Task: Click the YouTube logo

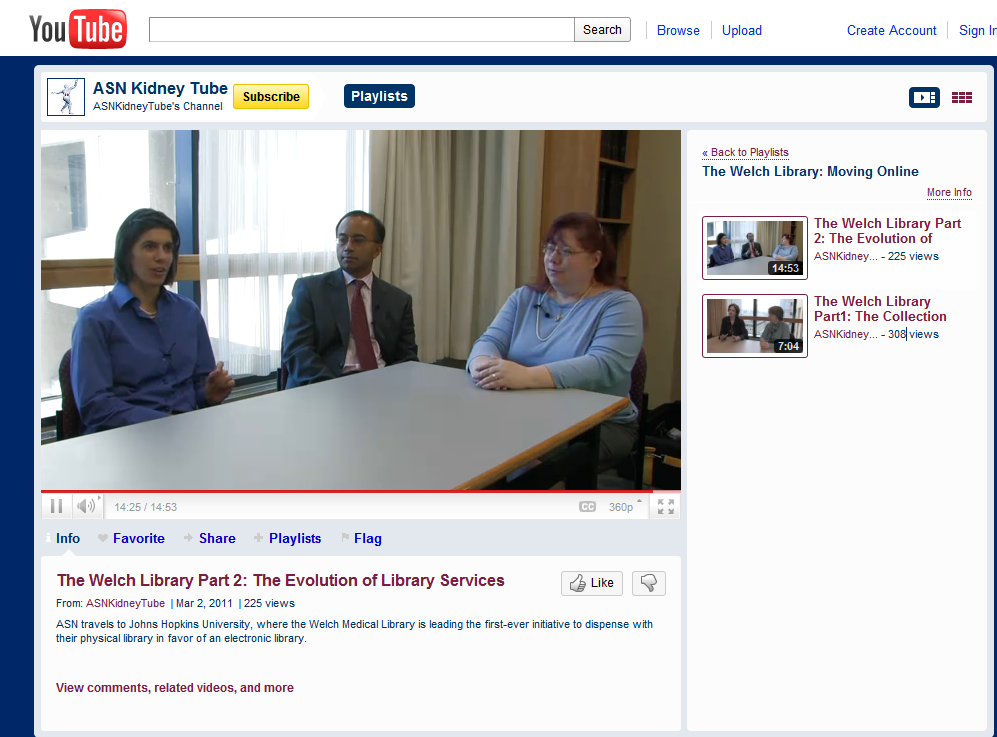Action: coord(78,29)
